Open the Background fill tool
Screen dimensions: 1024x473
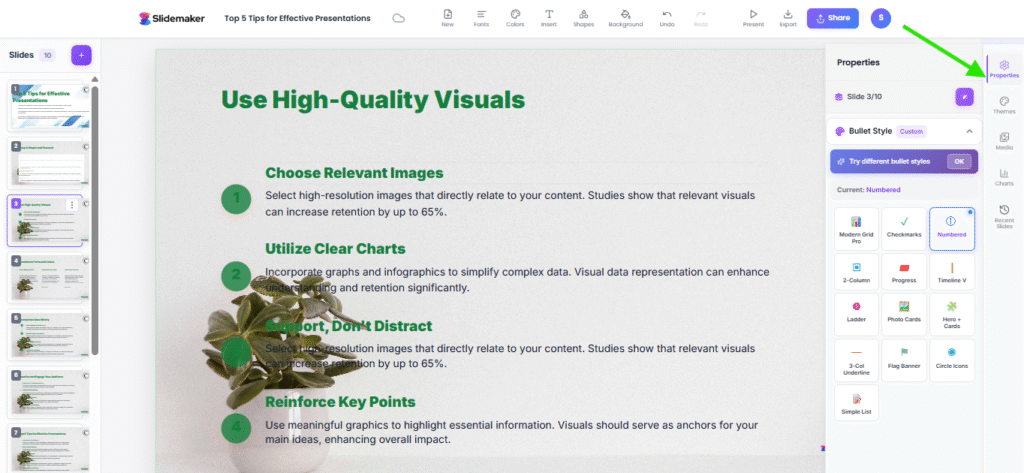[x=625, y=15]
